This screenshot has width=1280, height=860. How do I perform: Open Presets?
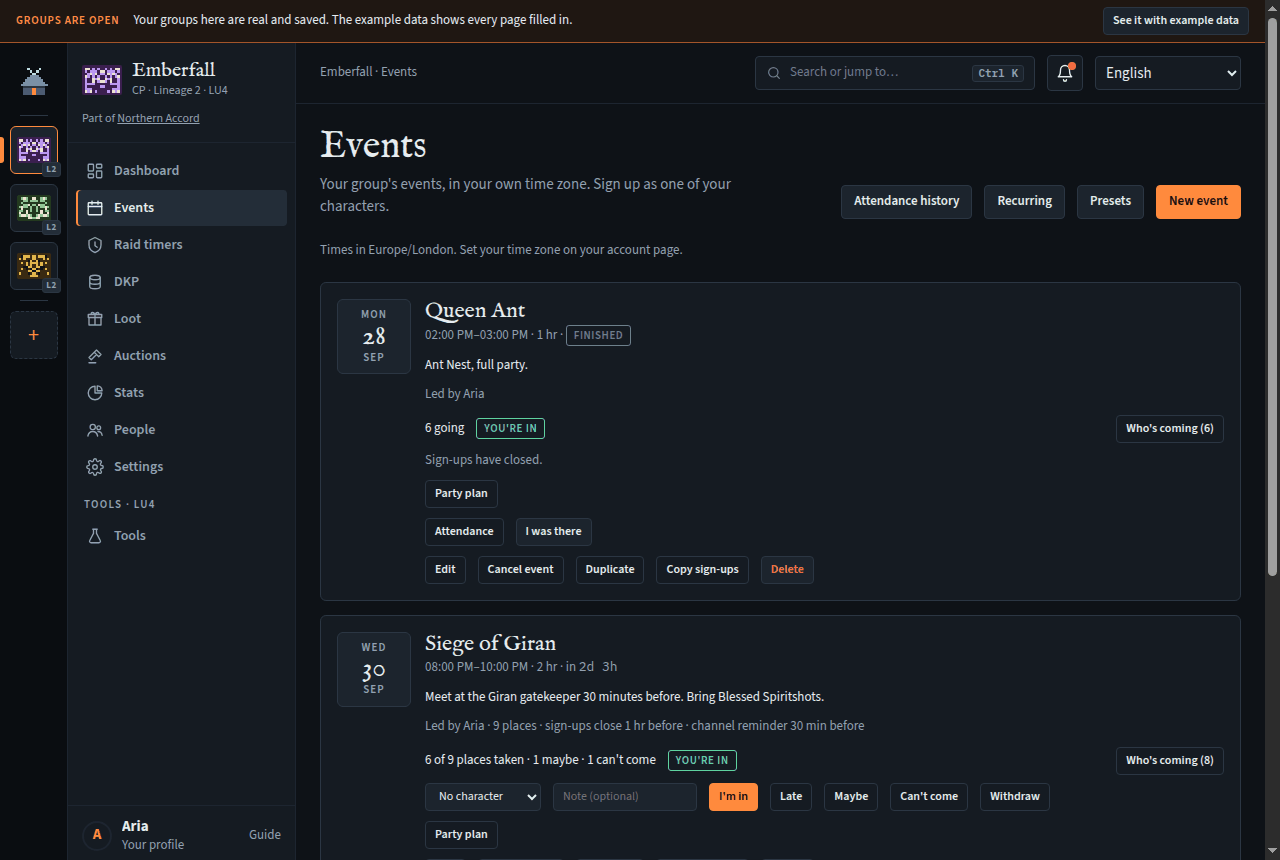1110,201
